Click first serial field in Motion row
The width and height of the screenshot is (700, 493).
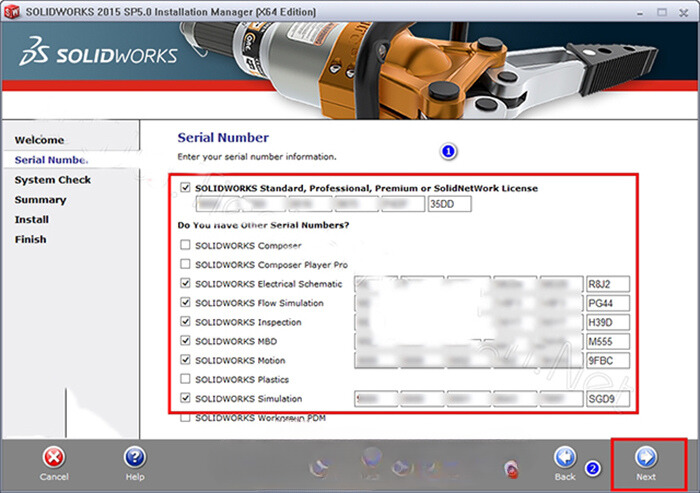(x=376, y=360)
